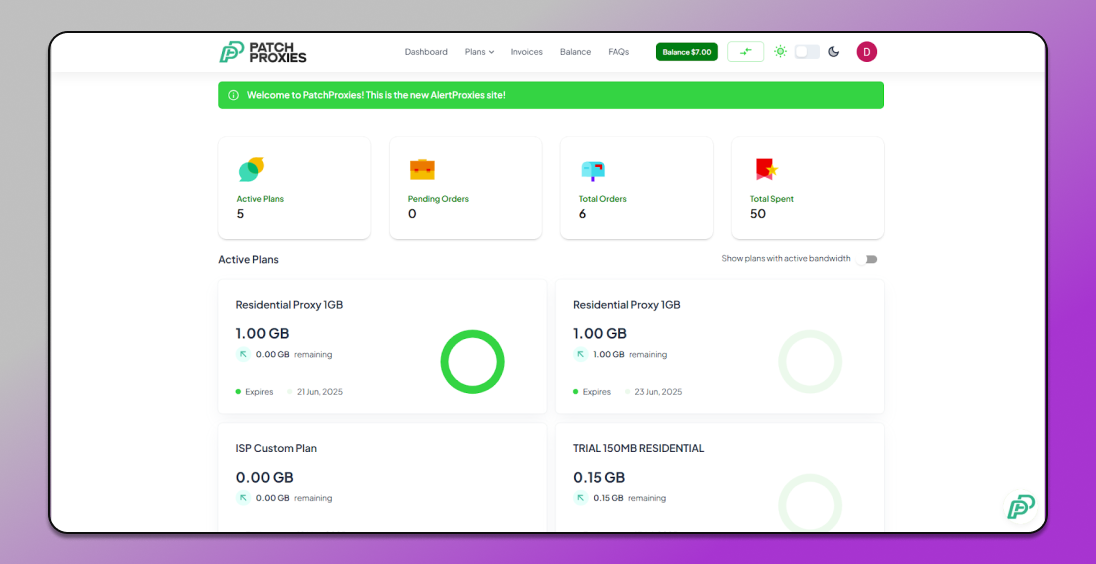Click the Pending Orders briefcase icon
The height and width of the screenshot is (564, 1096).
[x=422, y=169]
